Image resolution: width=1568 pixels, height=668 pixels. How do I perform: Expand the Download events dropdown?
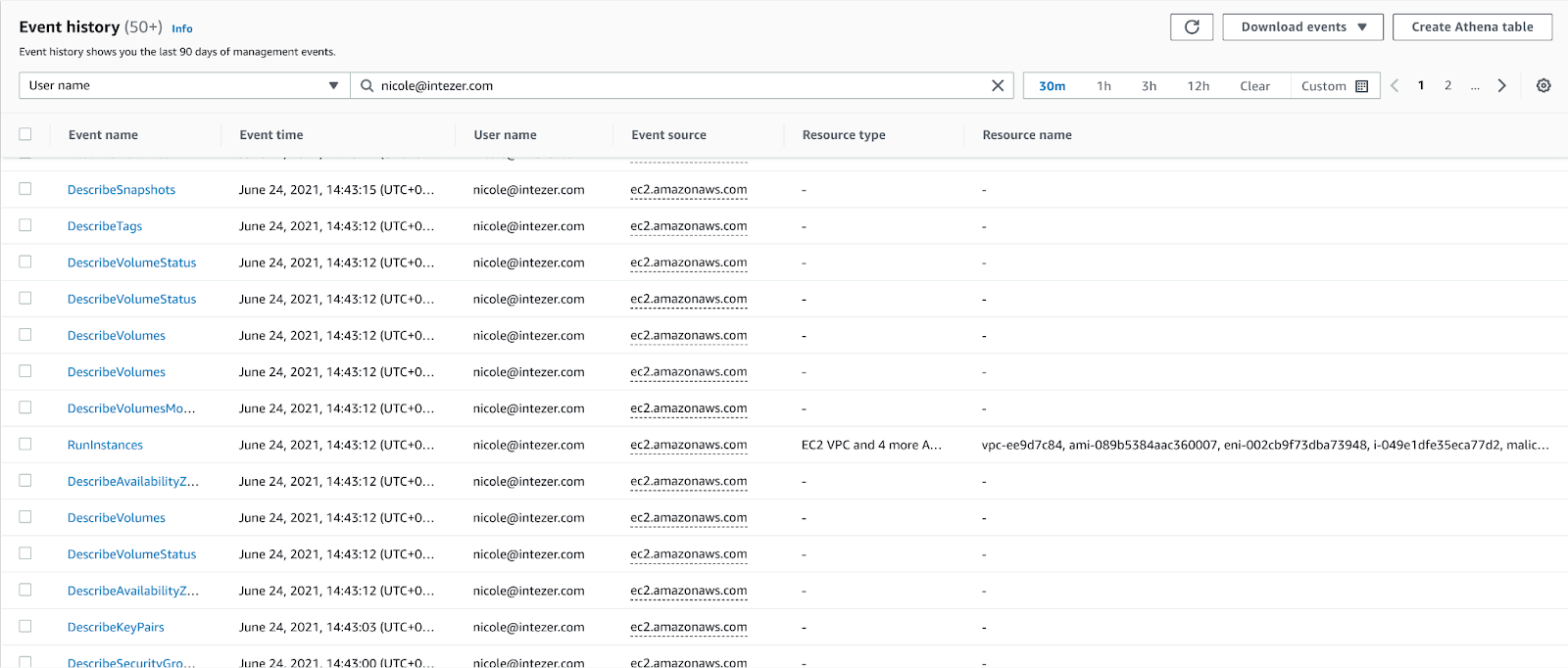(x=1302, y=27)
